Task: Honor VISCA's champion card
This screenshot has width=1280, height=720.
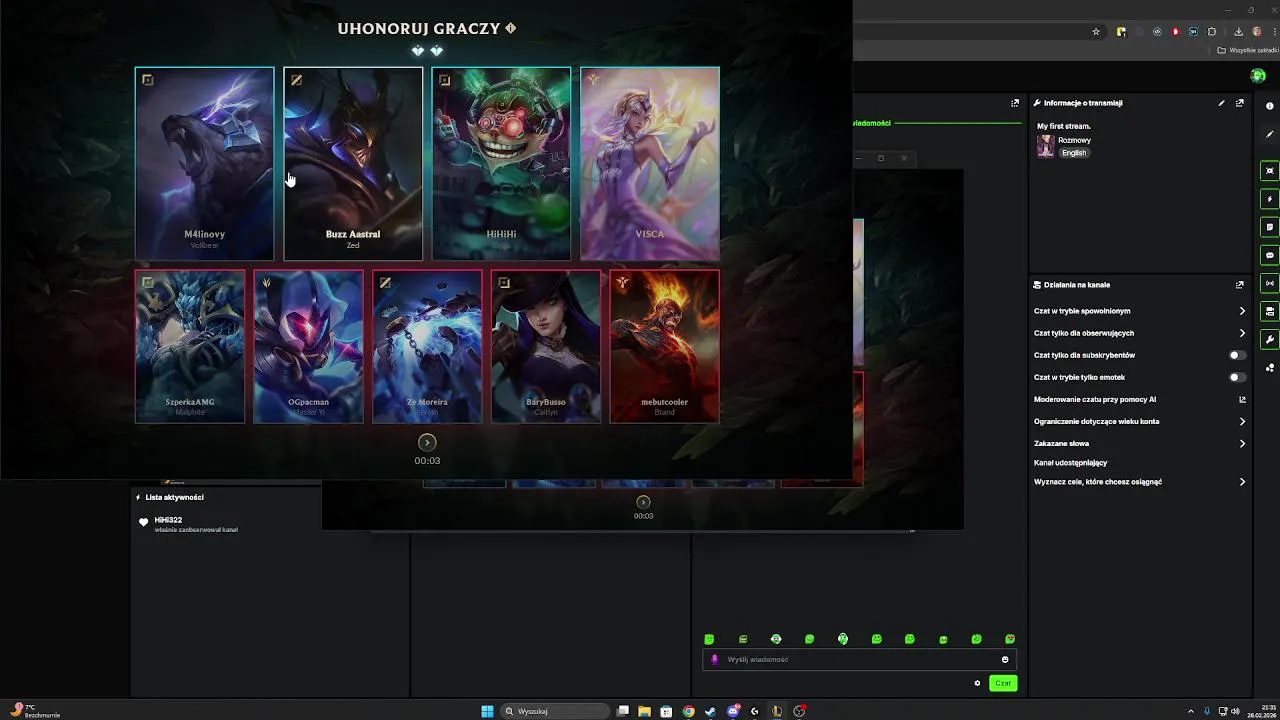Action: tap(650, 163)
